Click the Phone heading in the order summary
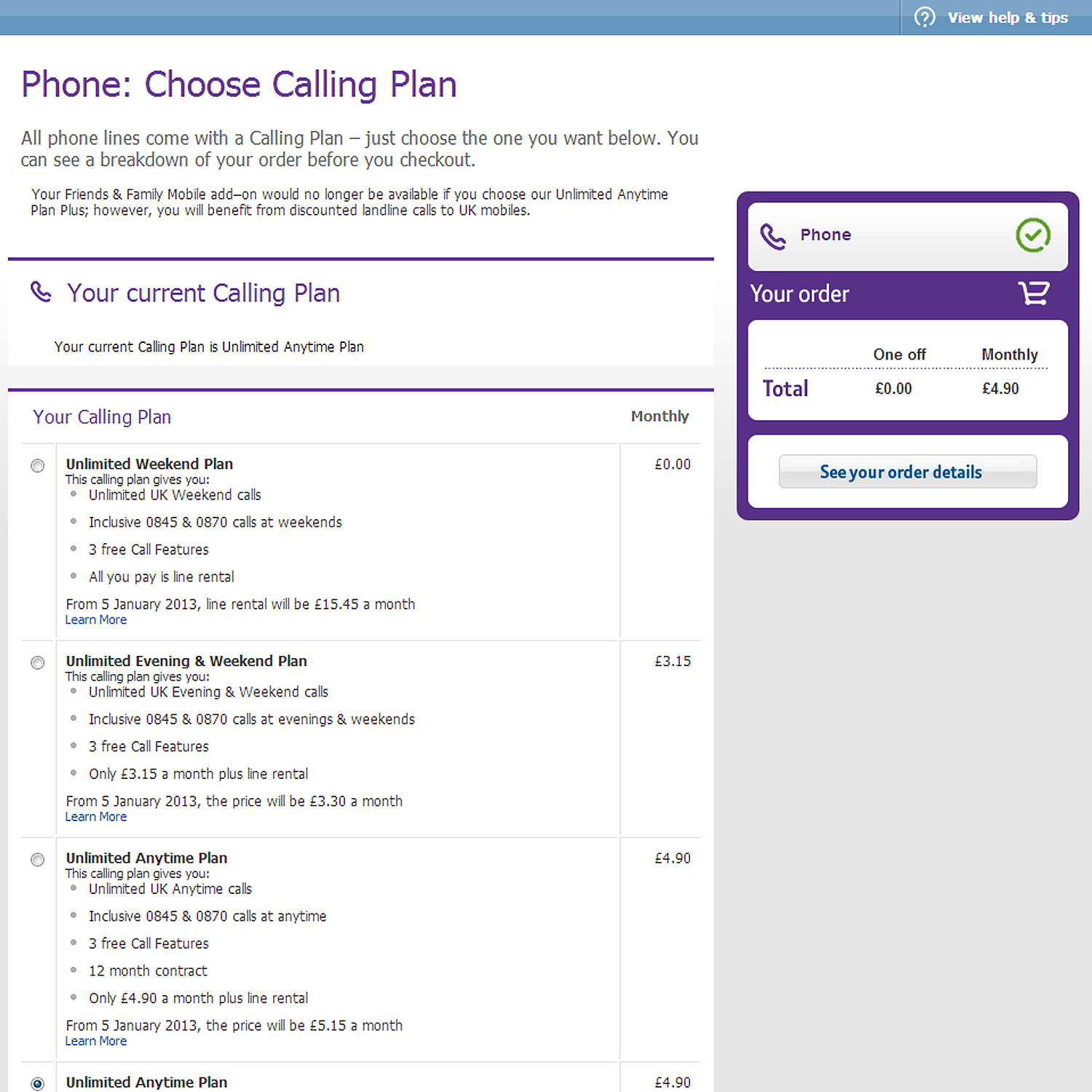The height and width of the screenshot is (1092, 1092). [x=825, y=234]
